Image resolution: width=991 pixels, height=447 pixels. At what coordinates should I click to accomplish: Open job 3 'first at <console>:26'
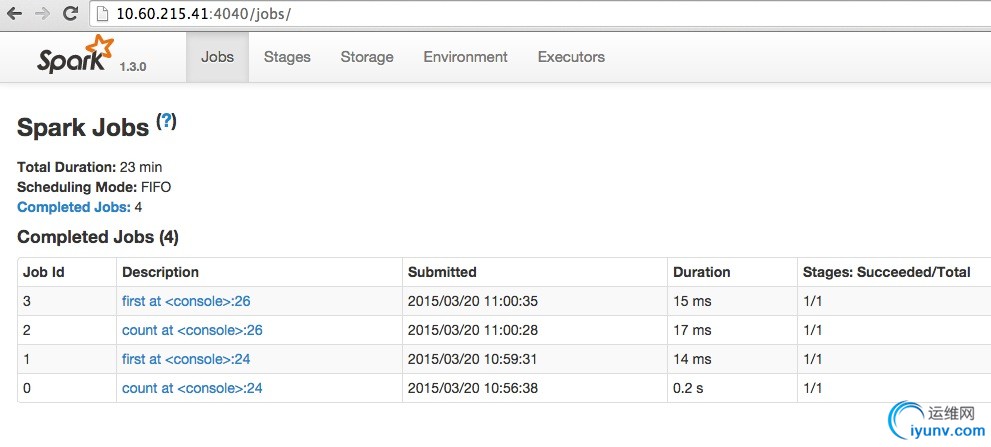click(x=186, y=301)
